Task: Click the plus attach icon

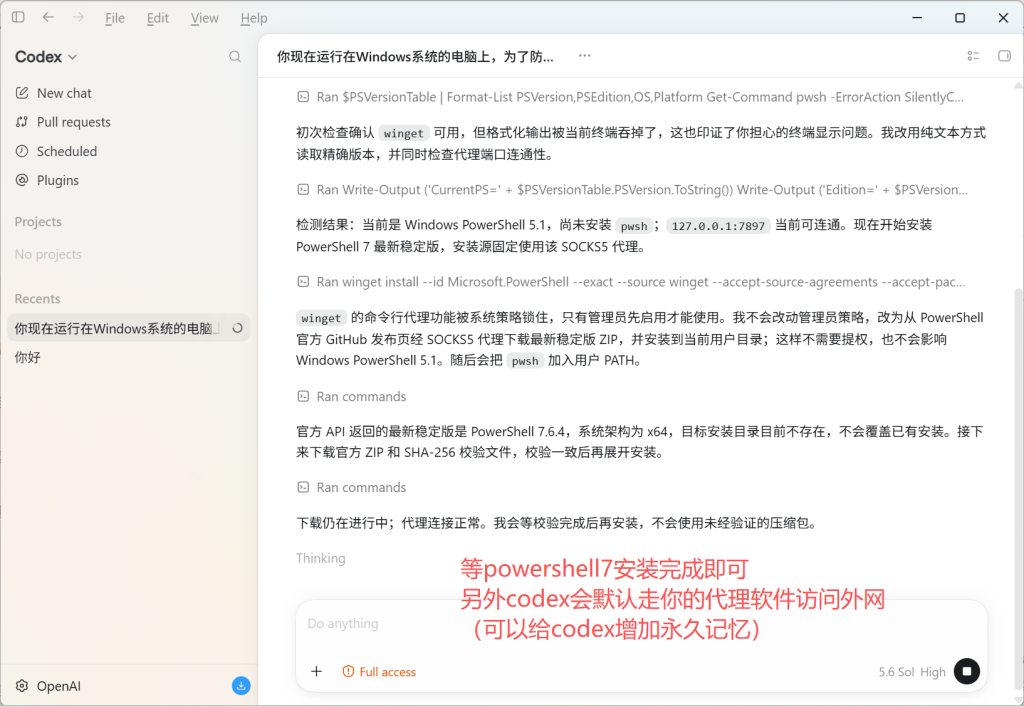Action: (x=316, y=671)
